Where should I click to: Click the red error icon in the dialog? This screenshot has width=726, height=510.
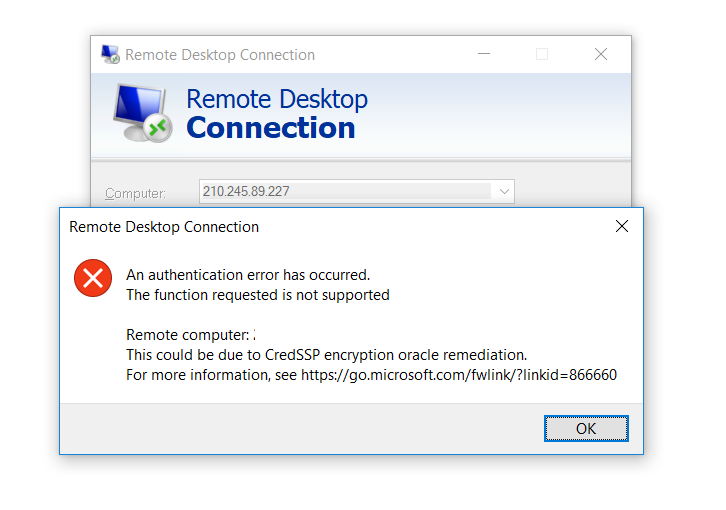coord(93,277)
